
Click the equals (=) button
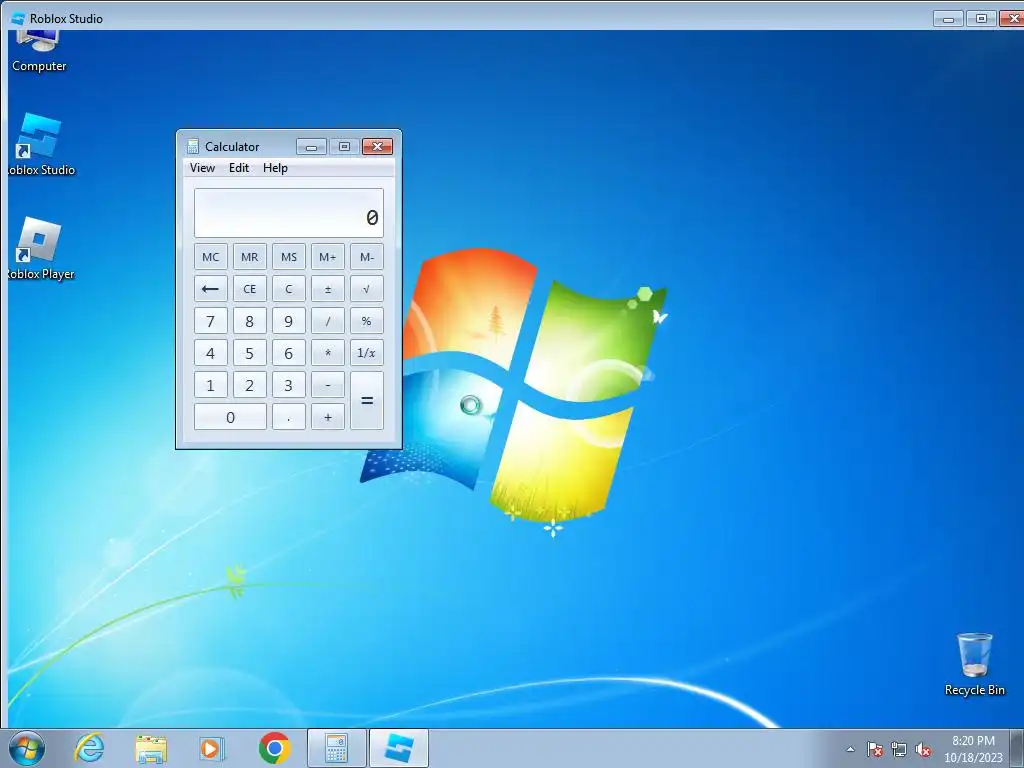coord(366,400)
